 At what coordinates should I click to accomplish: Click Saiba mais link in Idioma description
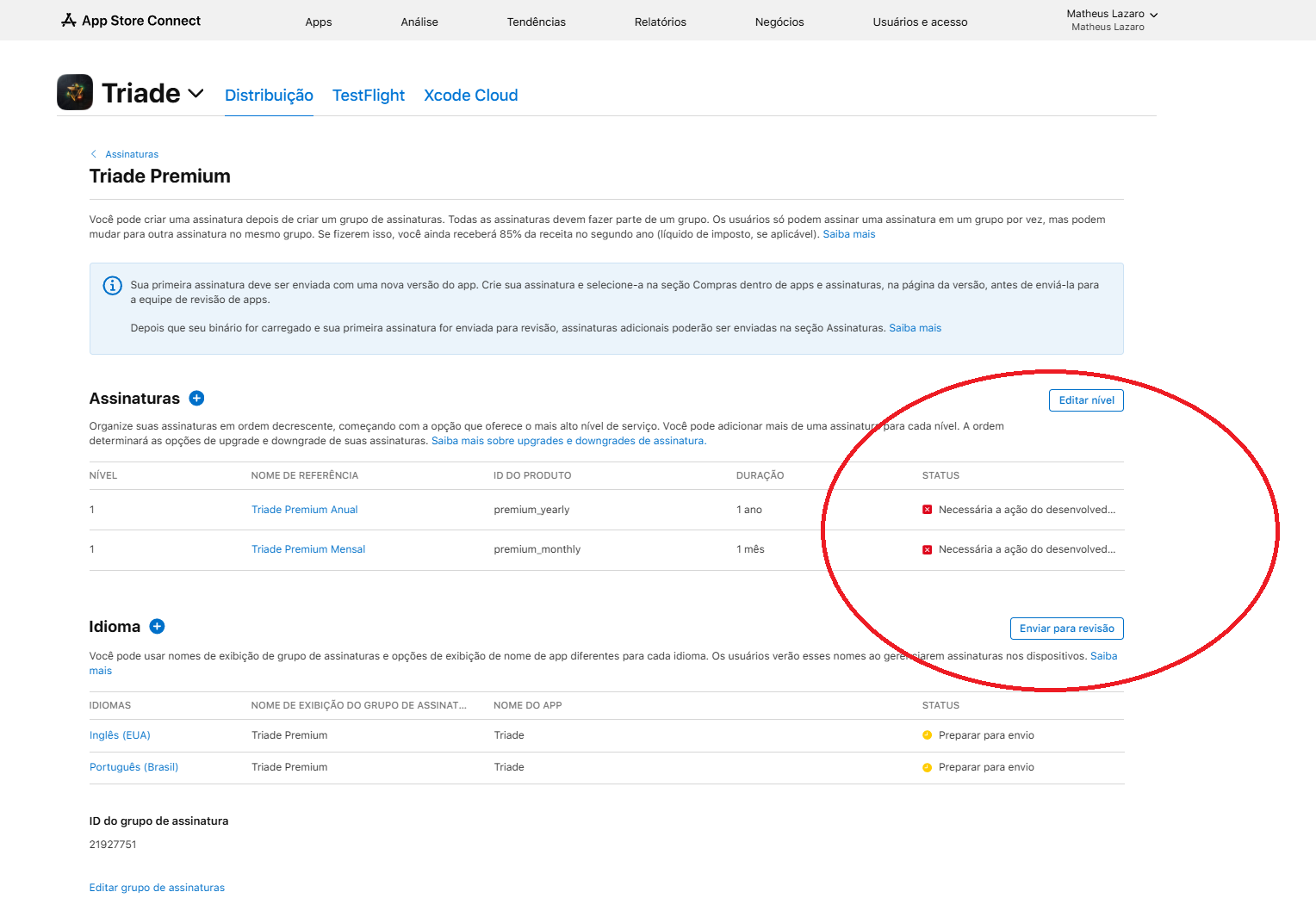point(1104,656)
